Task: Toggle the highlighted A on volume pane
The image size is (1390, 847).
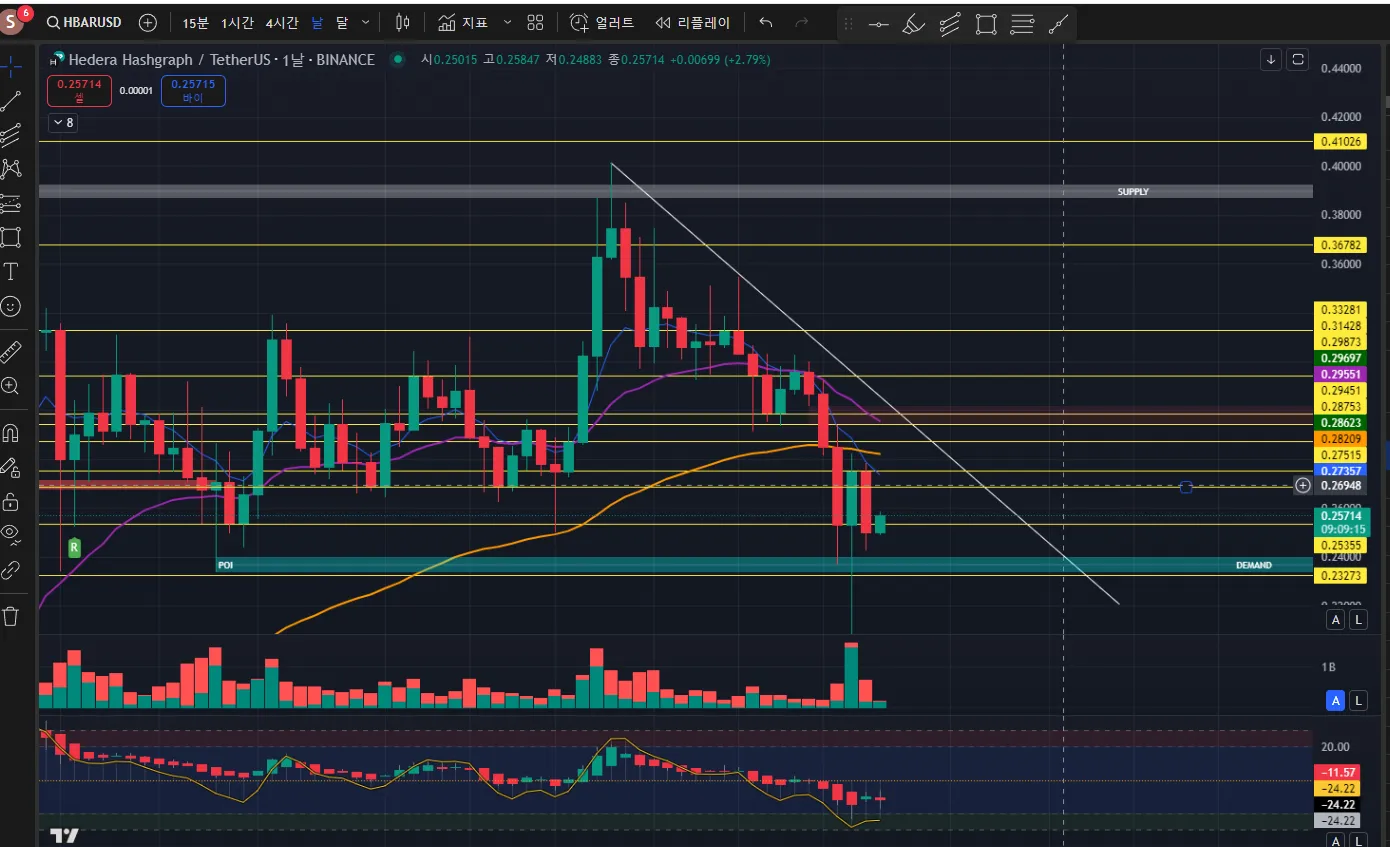Action: (x=1335, y=700)
